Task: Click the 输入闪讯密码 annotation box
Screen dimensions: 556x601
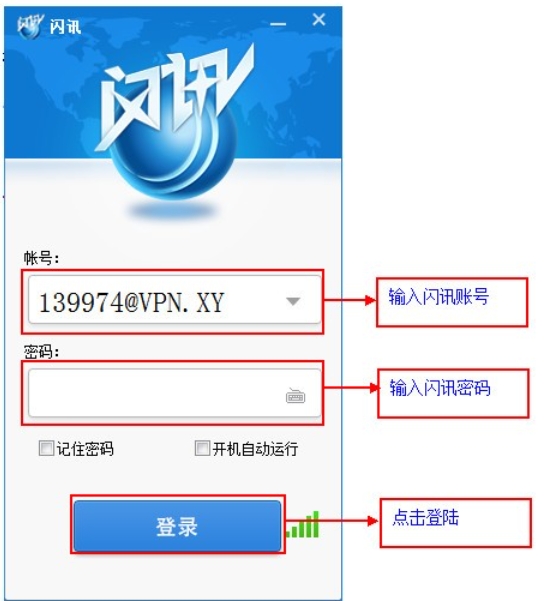Action: pyautogui.click(x=453, y=393)
